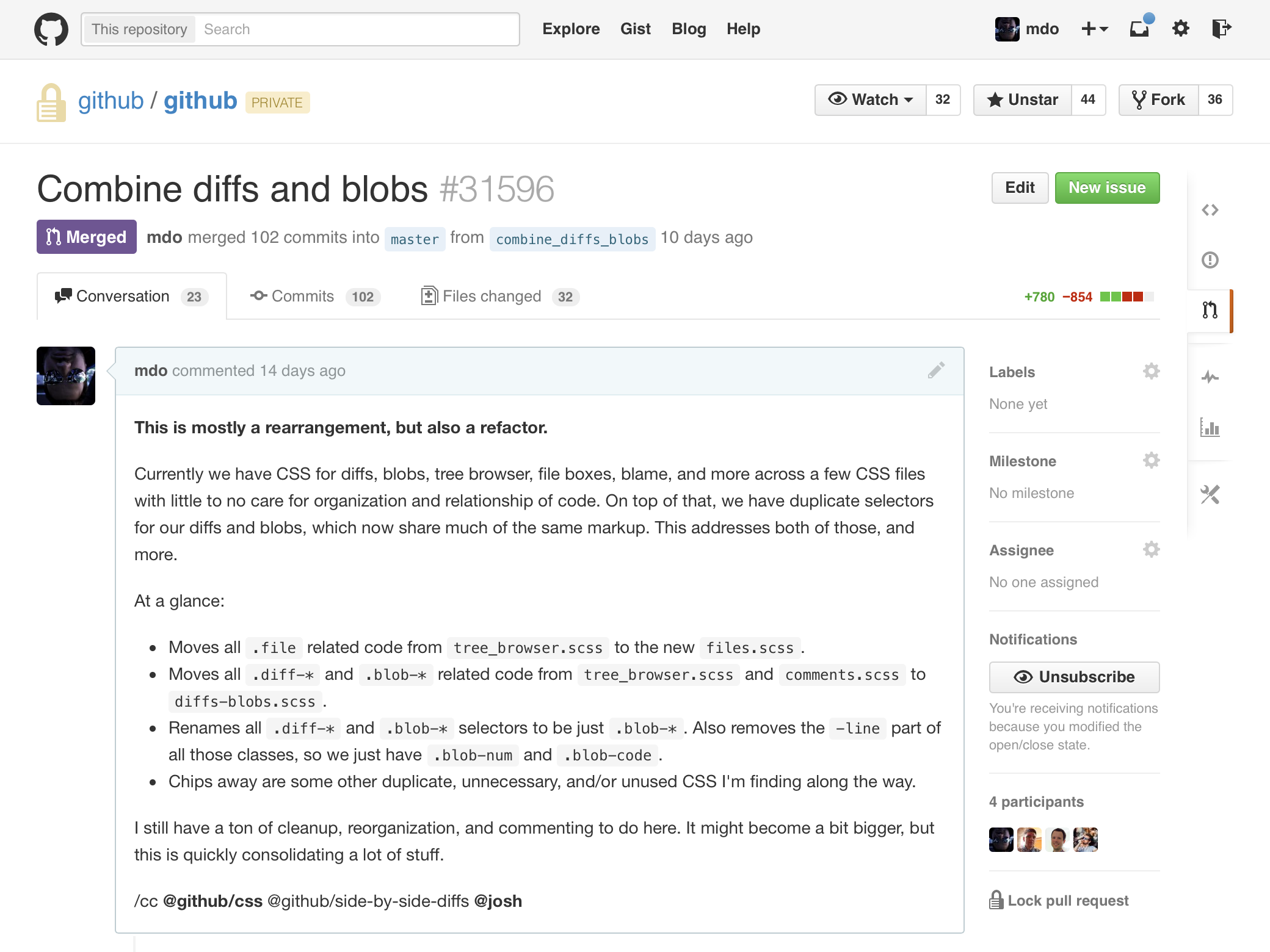Click the sign out icon
This screenshot has height=952, width=1270.
coord(1221,29)
